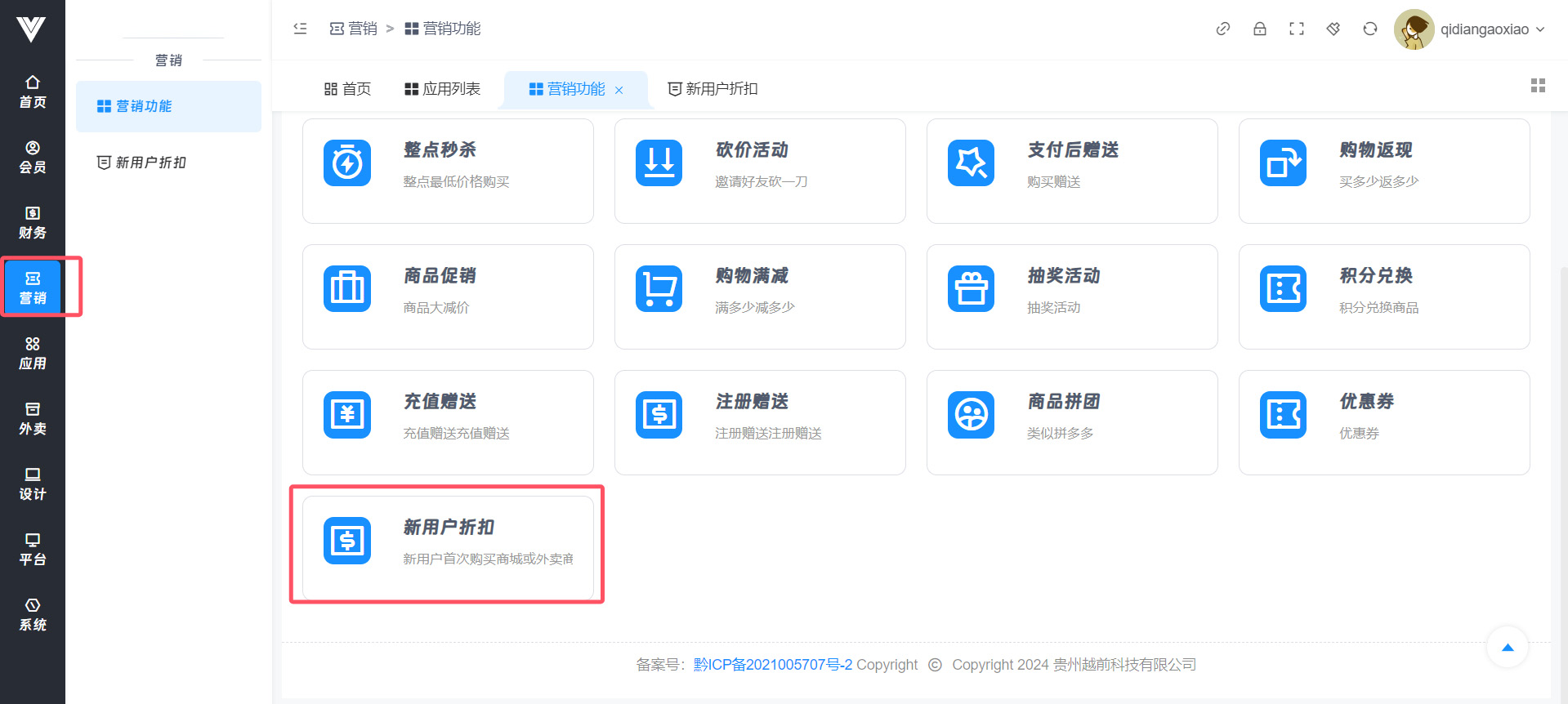Switch to the 新用户折扣 tab

click(x=713, y=89)
